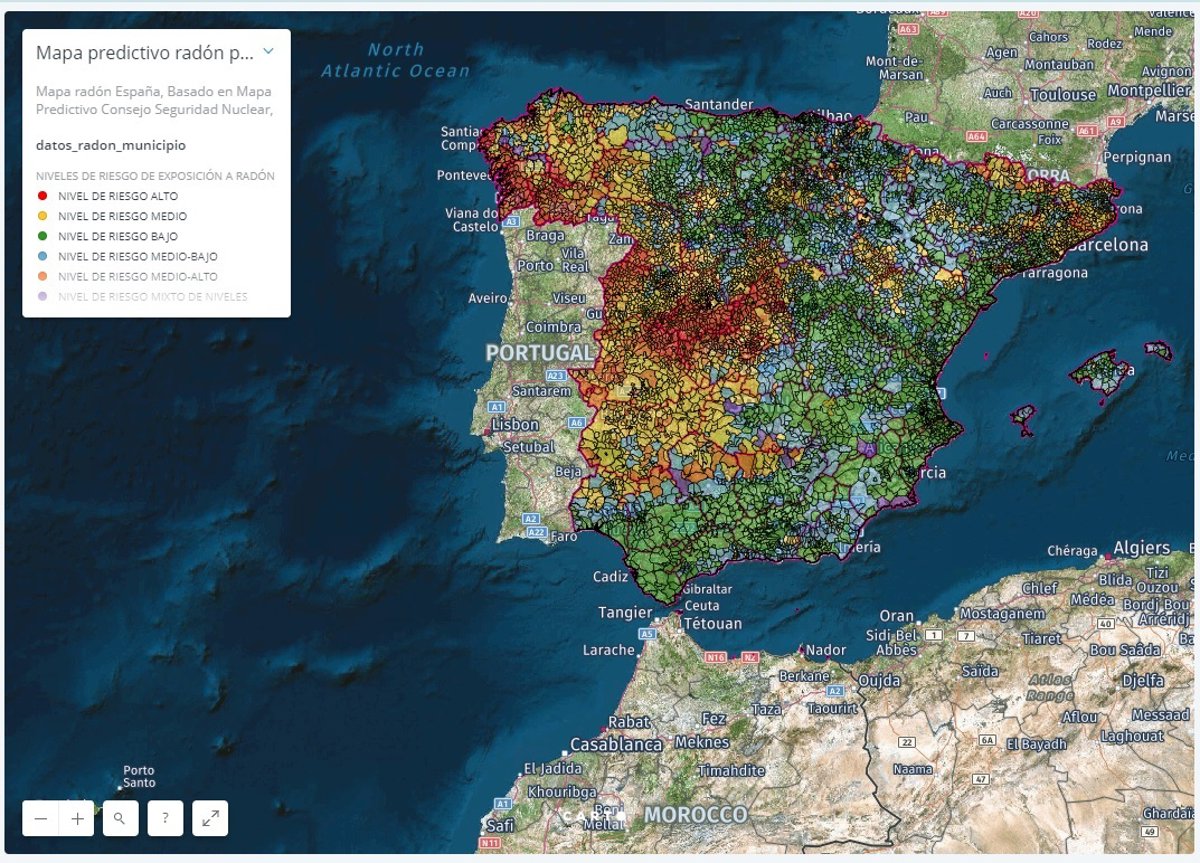Open the map search magnifier tool

pos(120,818)
